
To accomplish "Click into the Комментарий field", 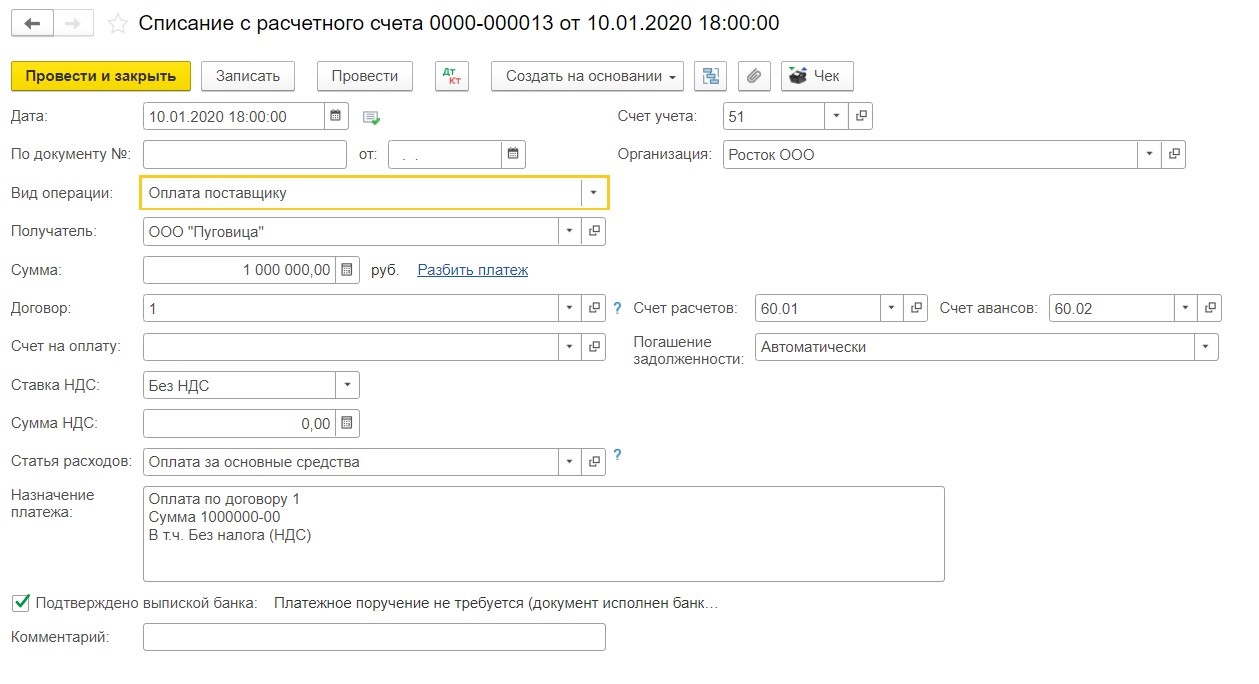I will pos(375,637).
